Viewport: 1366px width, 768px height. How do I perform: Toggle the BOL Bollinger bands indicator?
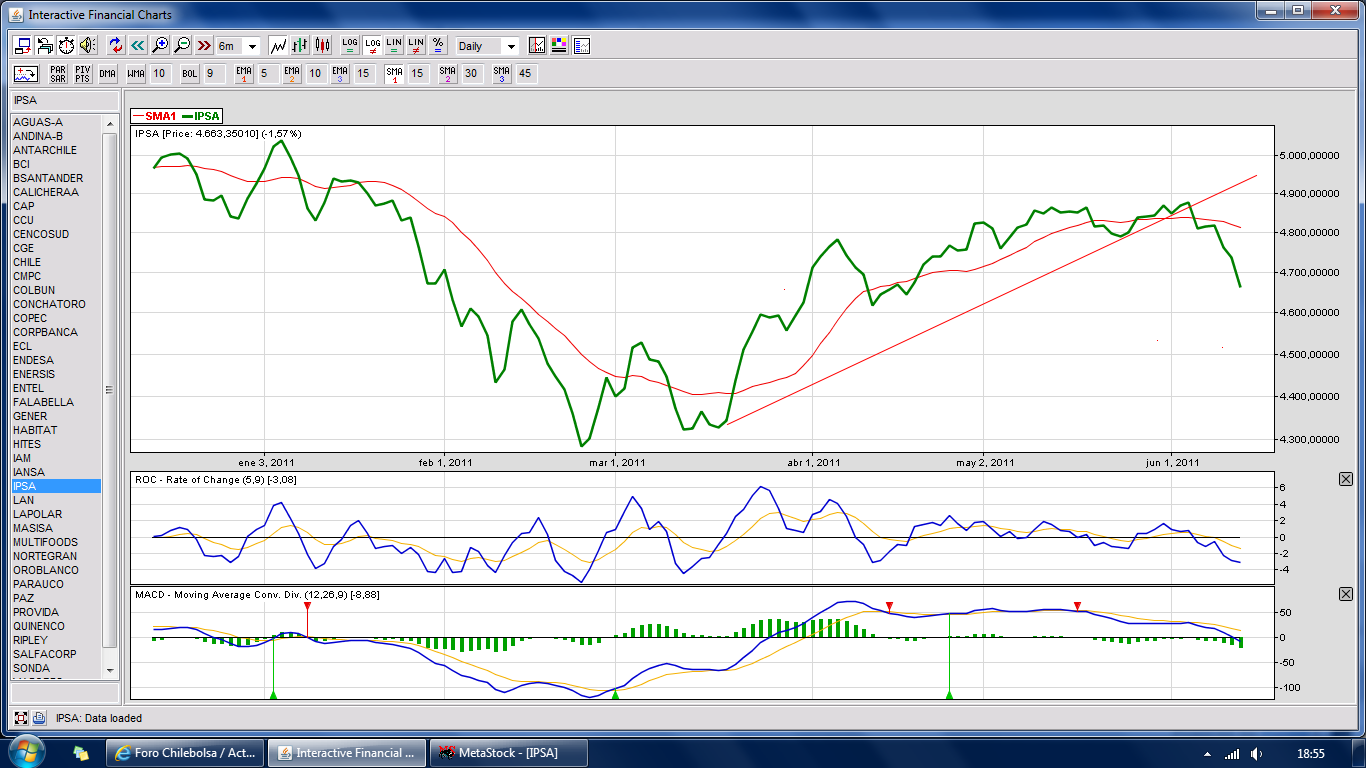pyautogui.click(x=189, y=74)
